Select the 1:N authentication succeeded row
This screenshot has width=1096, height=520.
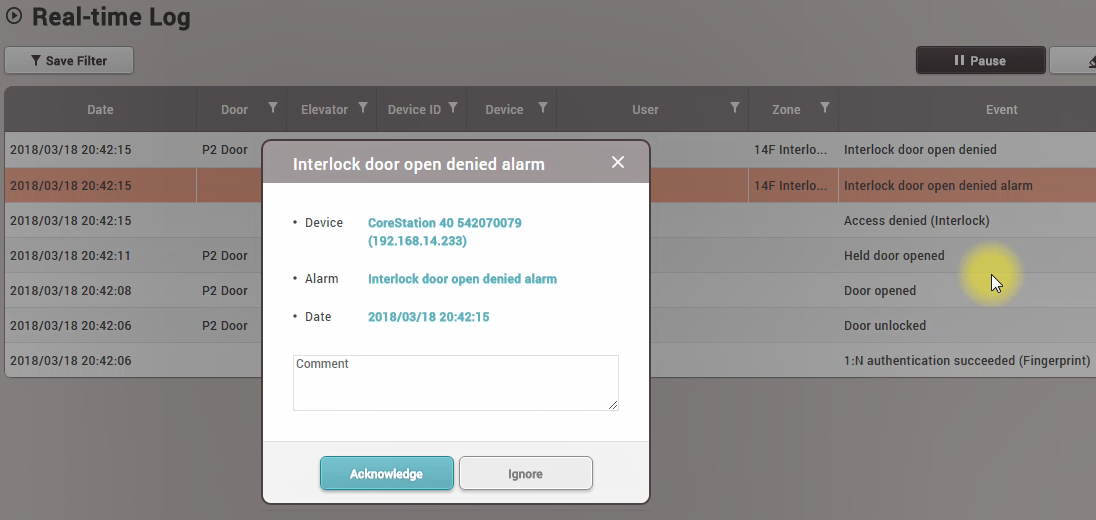click(966, 360)
